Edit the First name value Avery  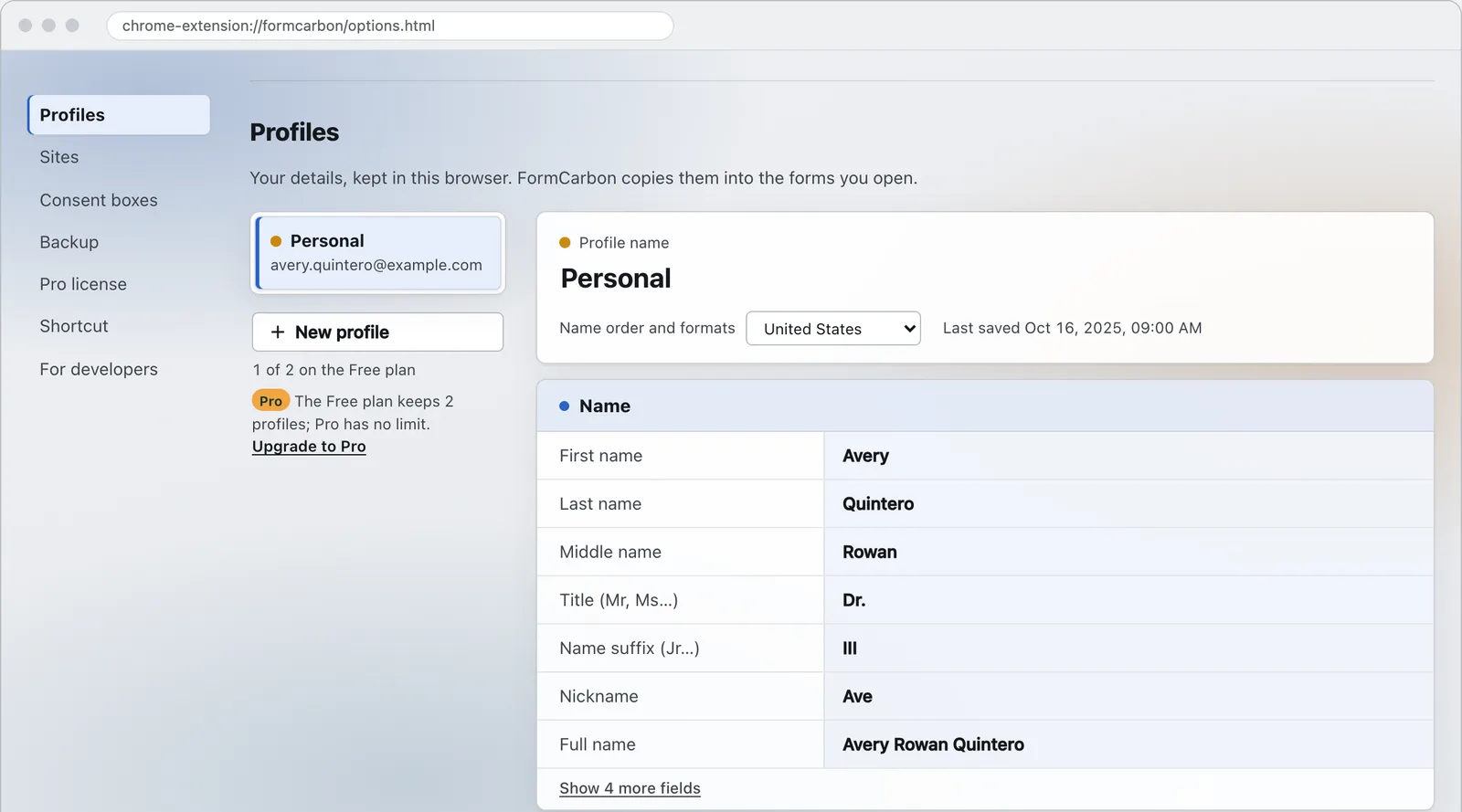tap(1128, 456)
